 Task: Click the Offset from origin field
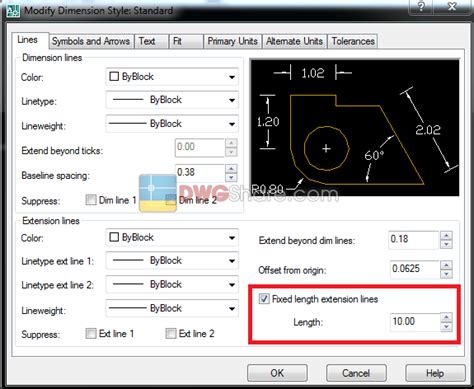coord(414,269)
